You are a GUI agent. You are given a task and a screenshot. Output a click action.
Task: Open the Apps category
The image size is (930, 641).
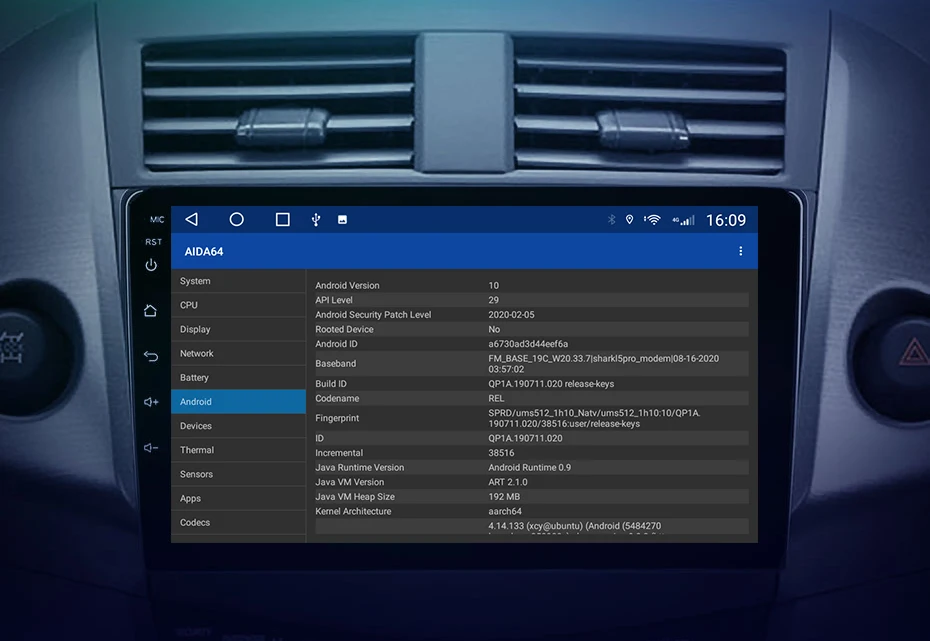pos(238,499)
